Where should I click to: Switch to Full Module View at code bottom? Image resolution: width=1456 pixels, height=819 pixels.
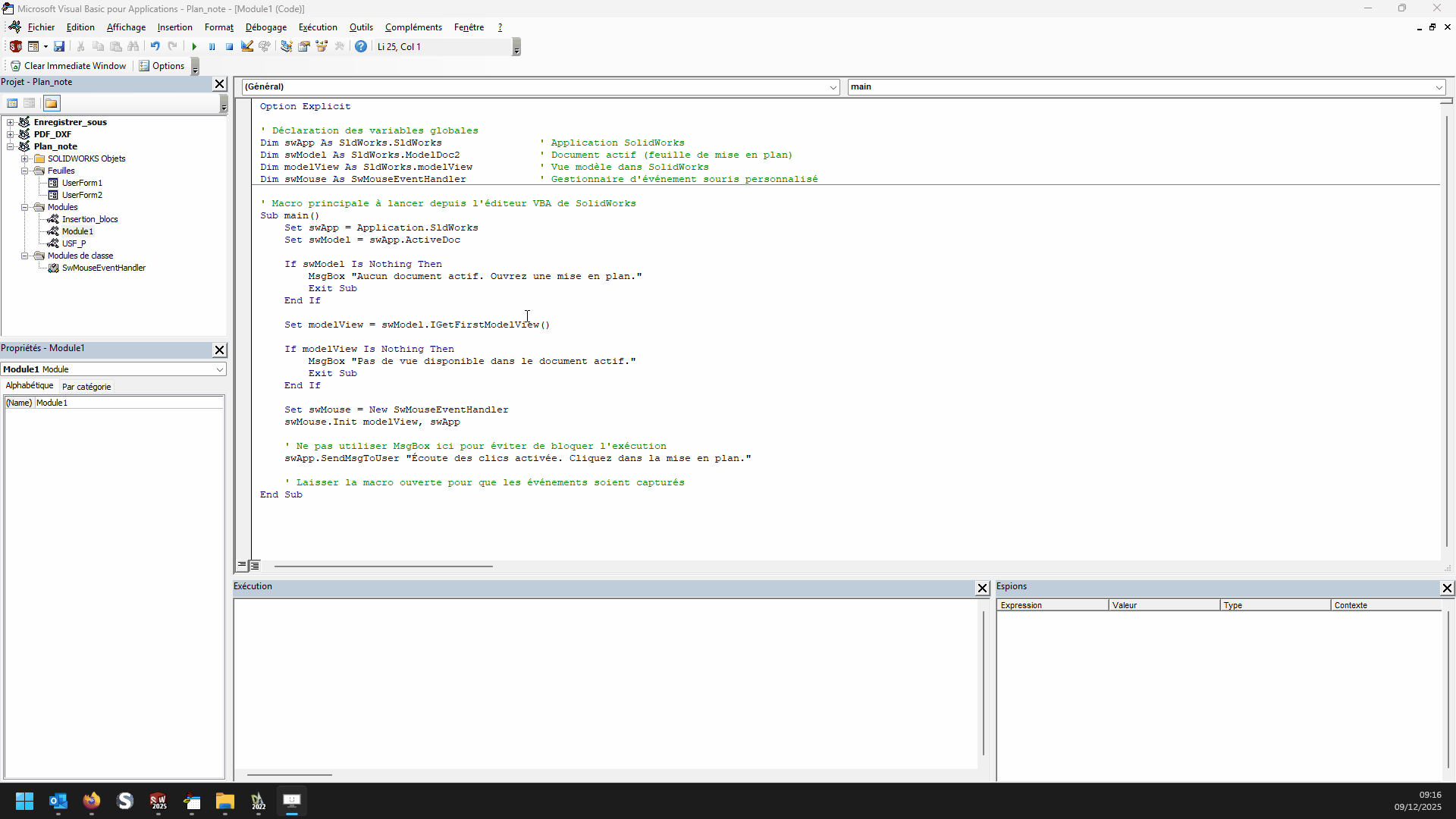click(x=255, y=566)
